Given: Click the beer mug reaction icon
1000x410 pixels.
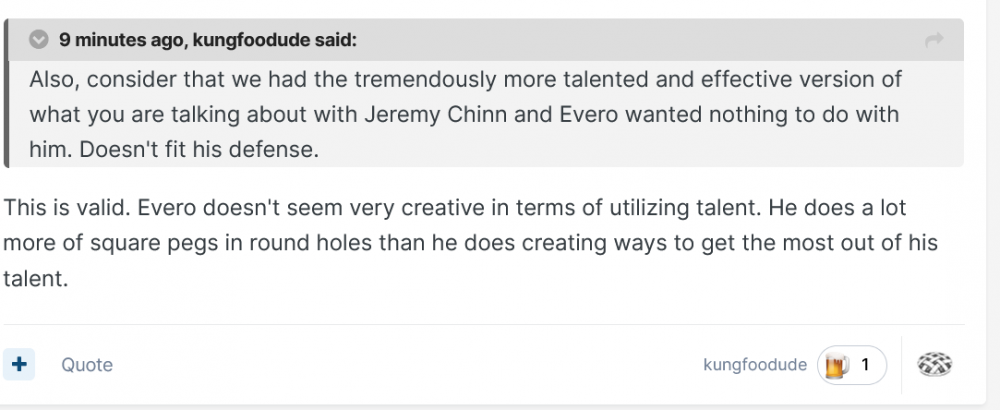Looking at the screenshot, I should pyautogui.click(x=833, y=365).
